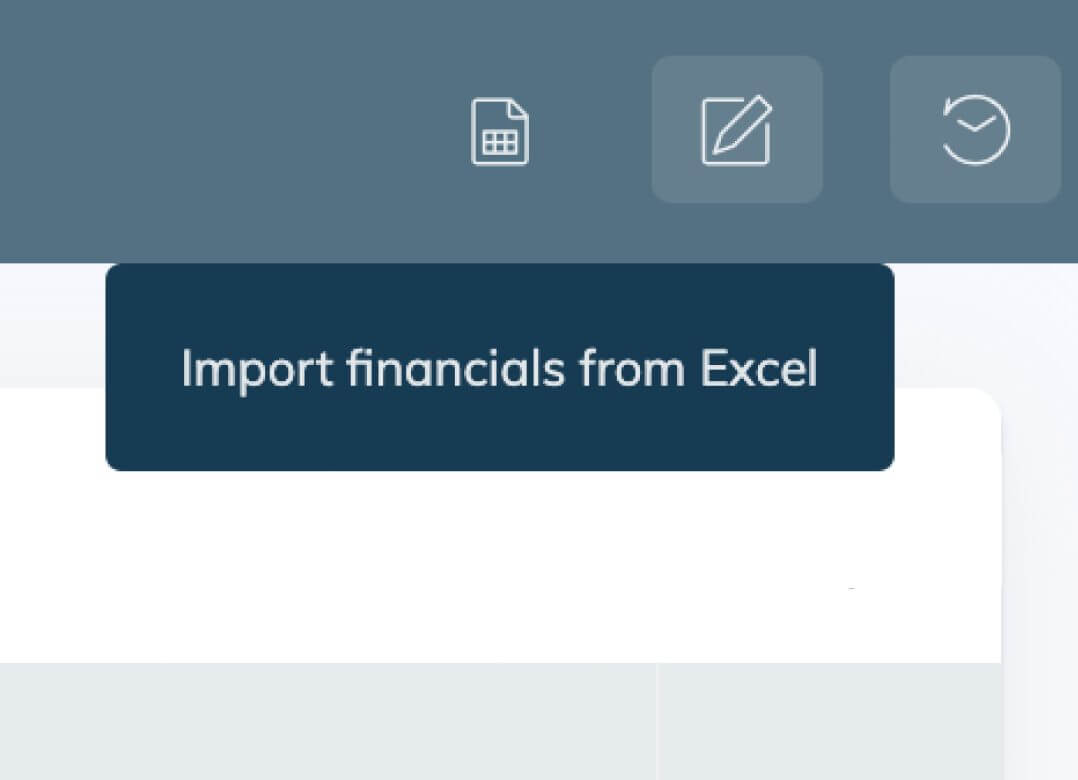Start Excel import using the table document icon
This screenshot has height=780, width=1078.
500,131
